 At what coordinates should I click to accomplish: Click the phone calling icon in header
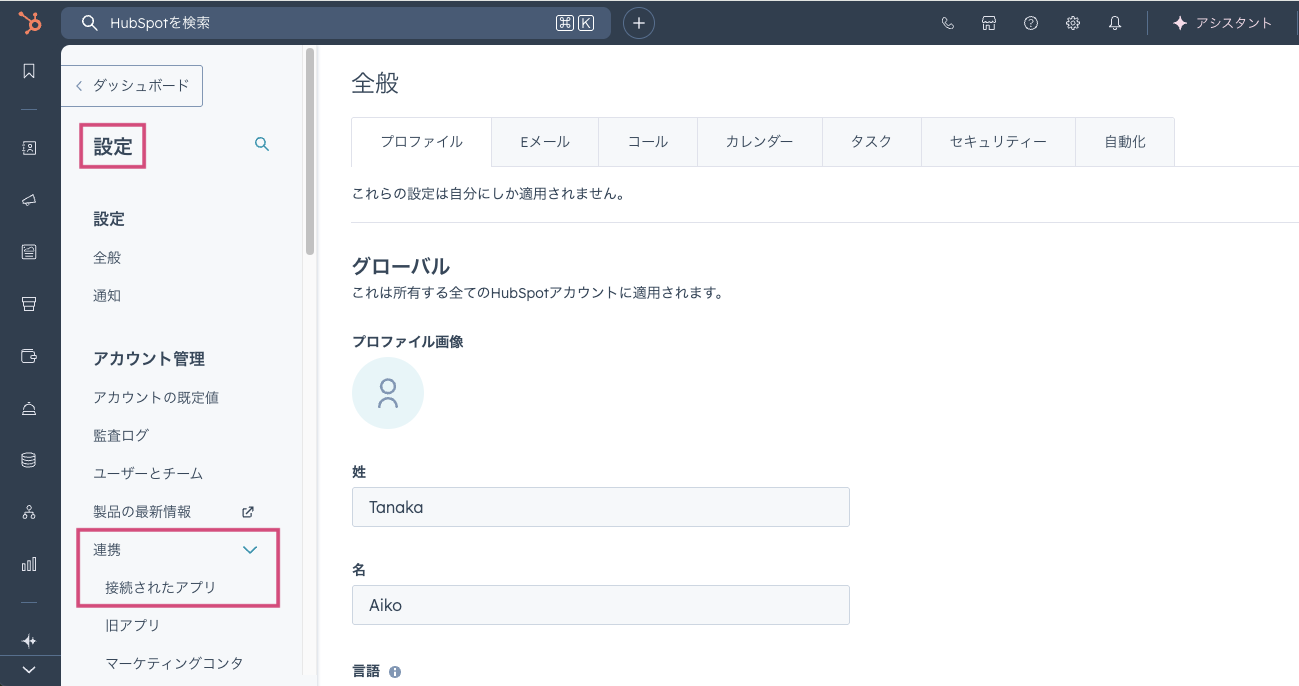click(947, 23)
